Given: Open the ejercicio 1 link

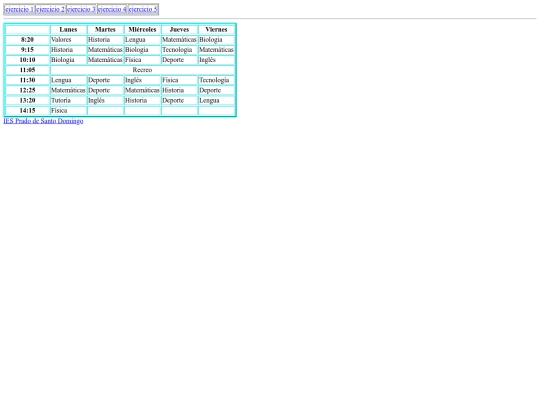Looking at the screenshot, I should [x=20, y=9].
